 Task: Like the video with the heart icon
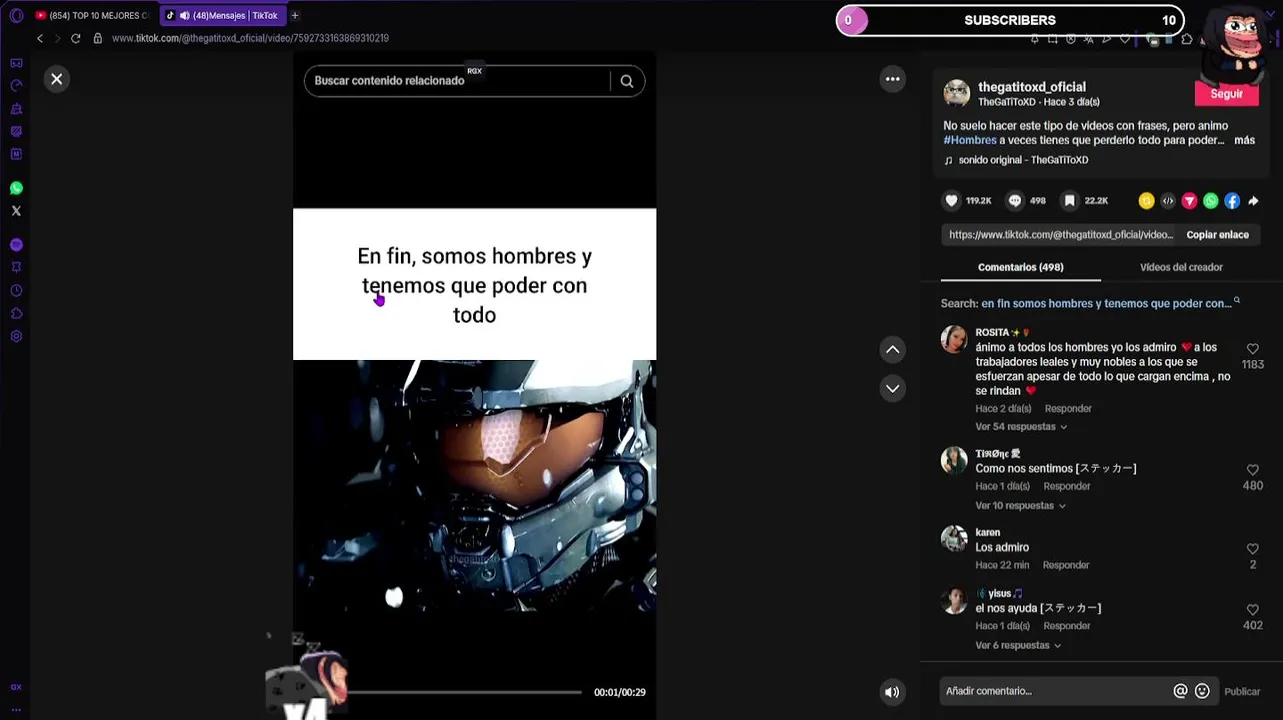pyautogui.click(x=951, y=201)
